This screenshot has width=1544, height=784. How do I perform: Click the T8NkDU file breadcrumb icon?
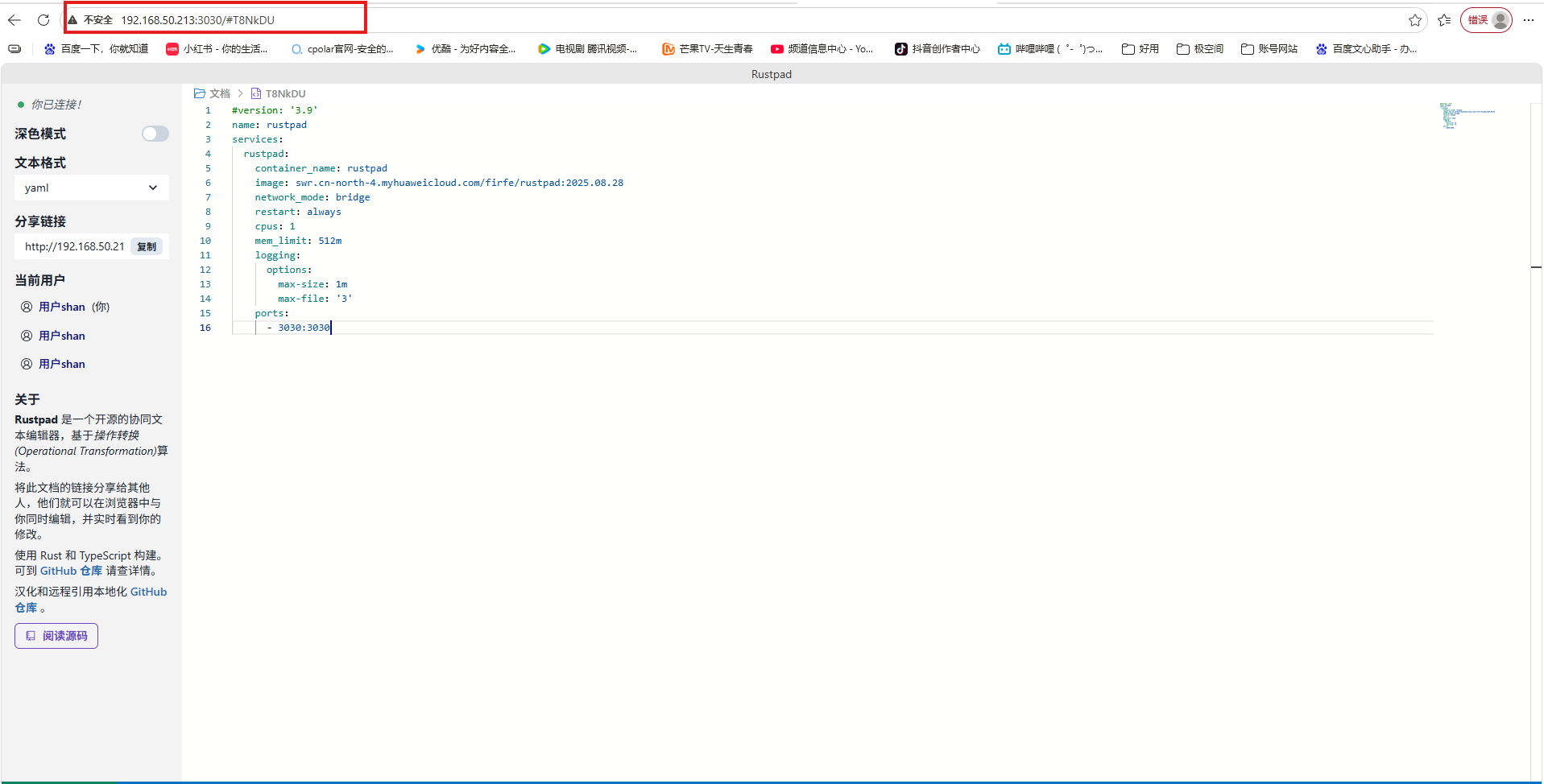(x=256, y=93)
